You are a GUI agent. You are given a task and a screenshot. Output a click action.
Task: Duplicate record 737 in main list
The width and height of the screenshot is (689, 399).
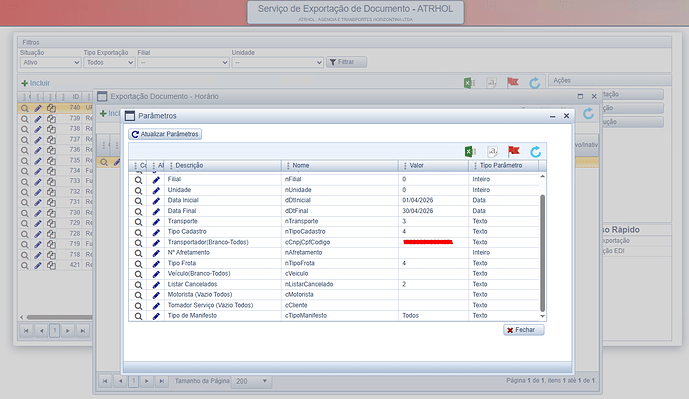51,140
